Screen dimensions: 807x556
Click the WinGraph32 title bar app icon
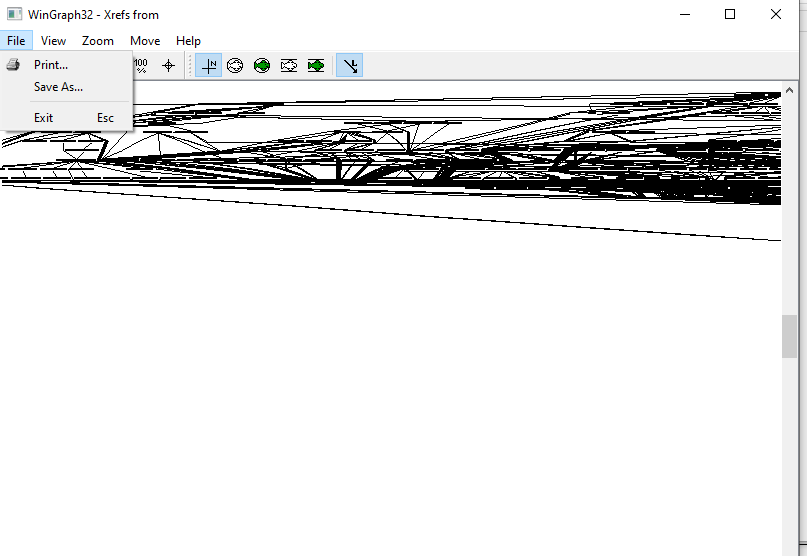pyautogui.click(x=14, y=14)
